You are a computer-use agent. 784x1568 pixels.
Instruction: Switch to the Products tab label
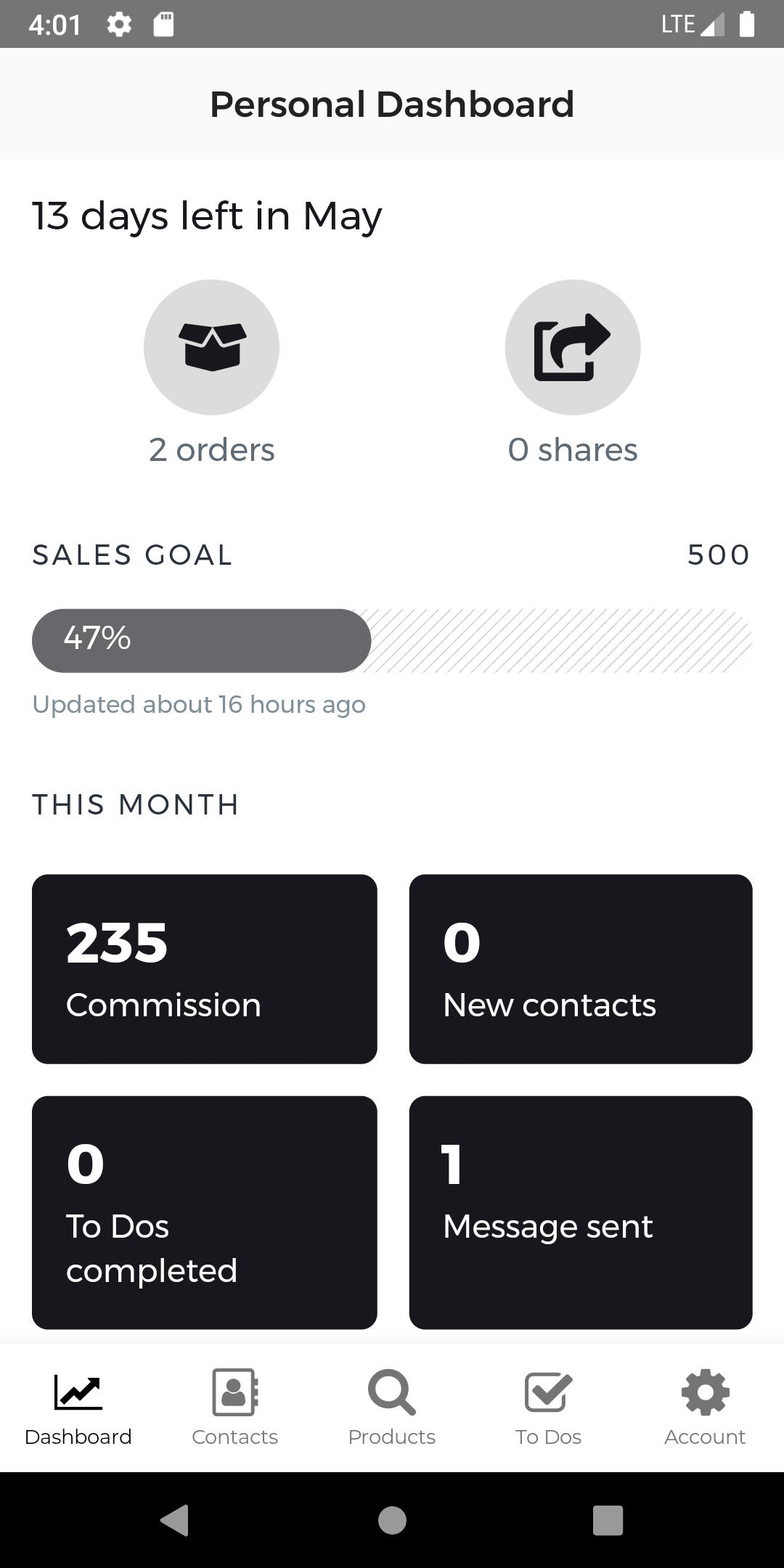[x=392, y=1437]
